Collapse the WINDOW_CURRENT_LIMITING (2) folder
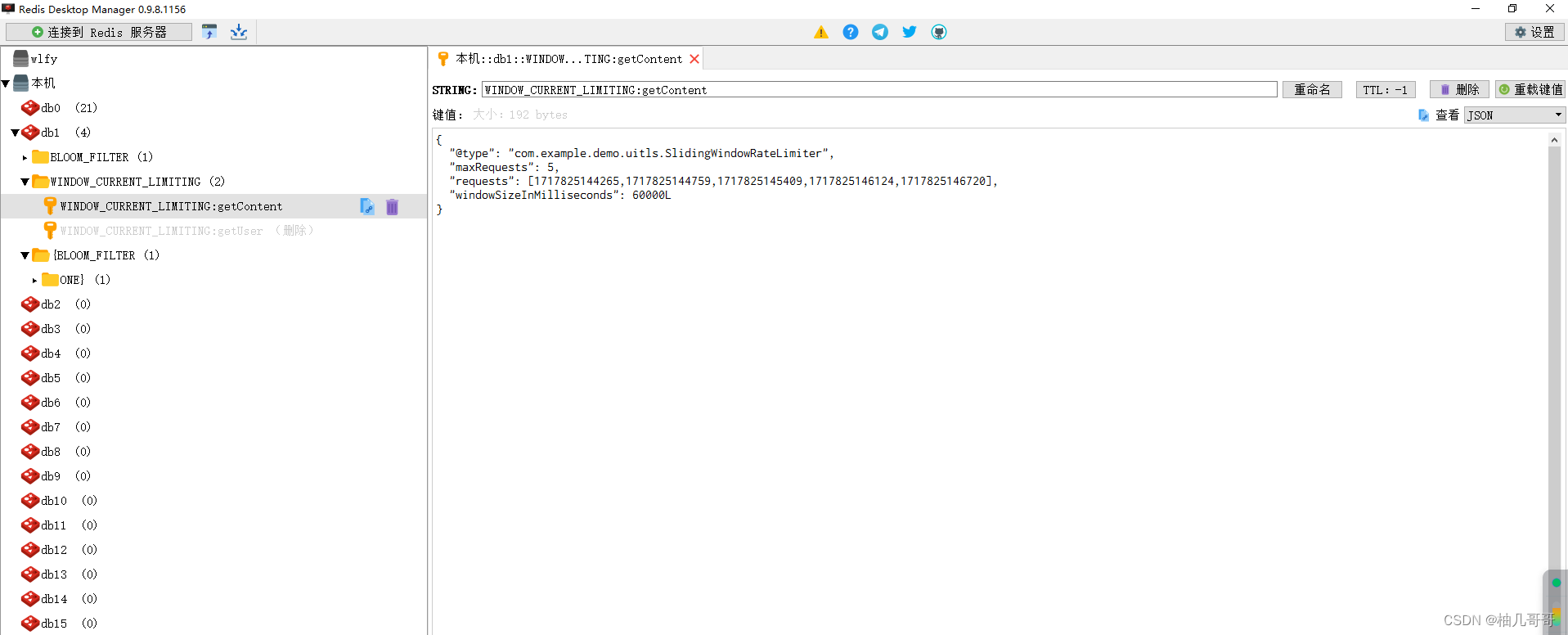The height and width of the screenshot is (635, 1568). 25,182
